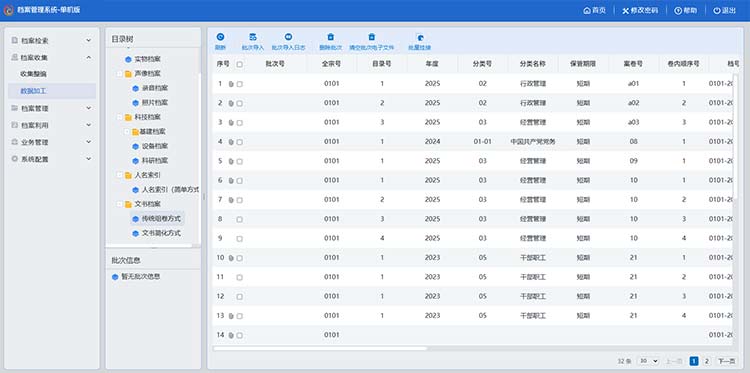Select 文书简化方式 in the directory tree

click(161, 233)
